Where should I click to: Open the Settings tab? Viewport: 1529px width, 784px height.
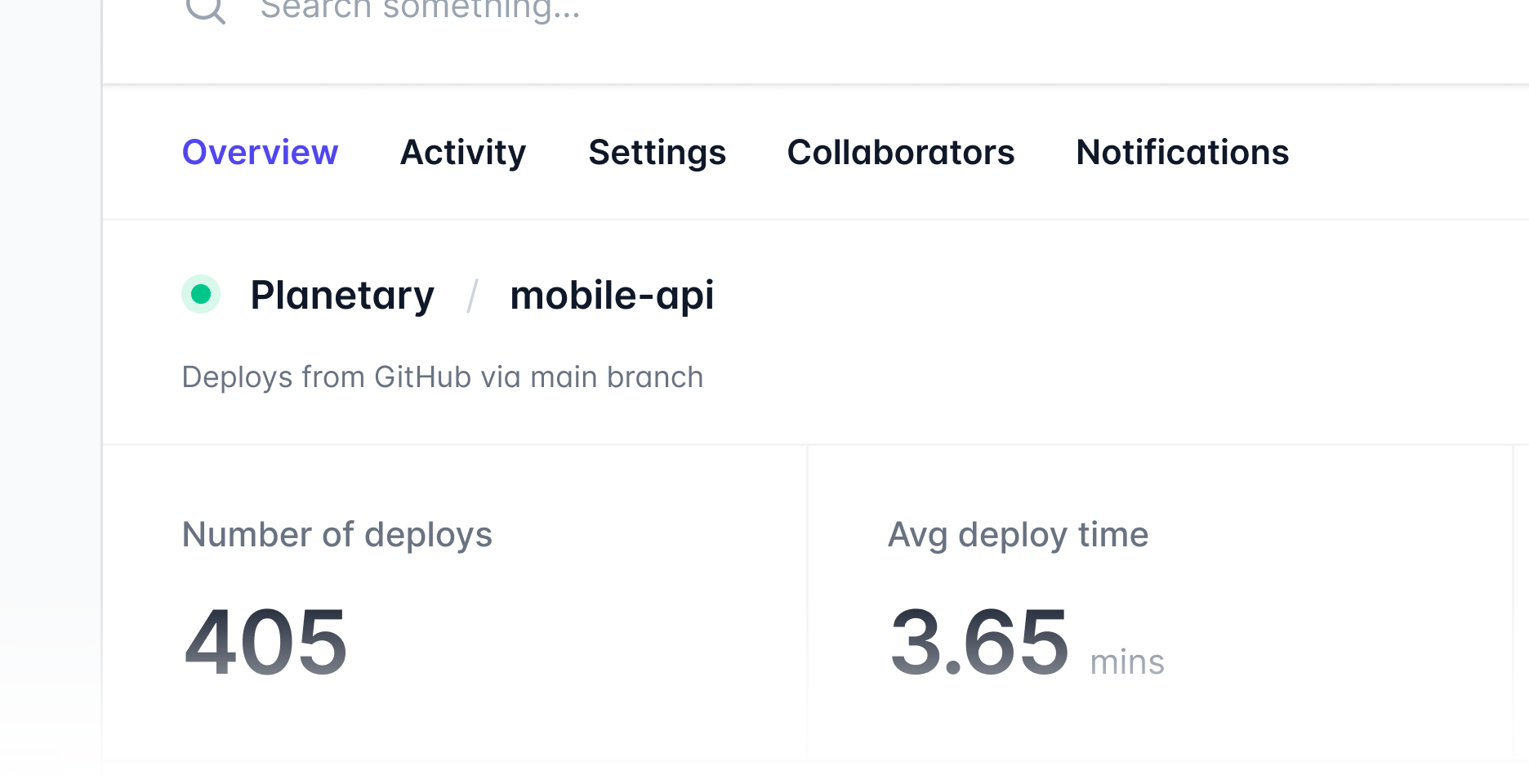[x=658, y=152]
